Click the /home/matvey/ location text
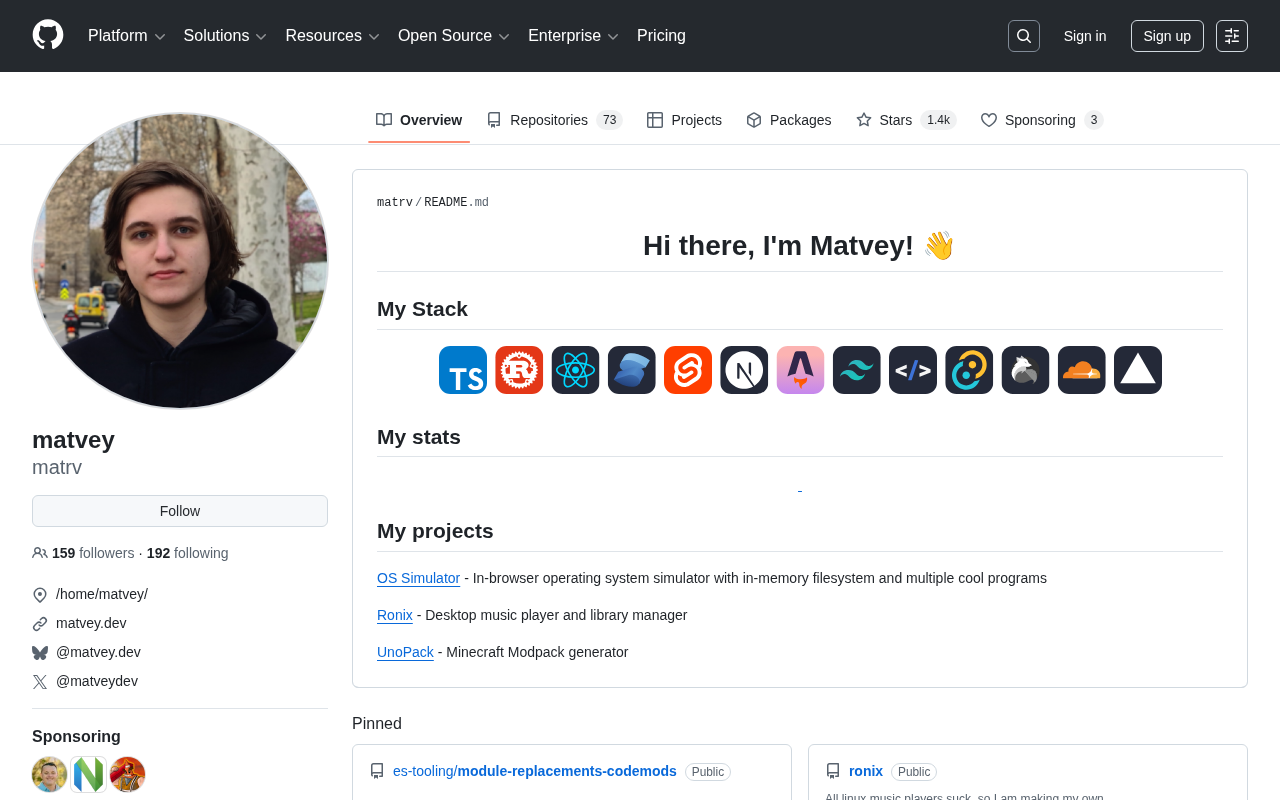Viewport: 1280px width, 800px height. (x=102, y=594)
